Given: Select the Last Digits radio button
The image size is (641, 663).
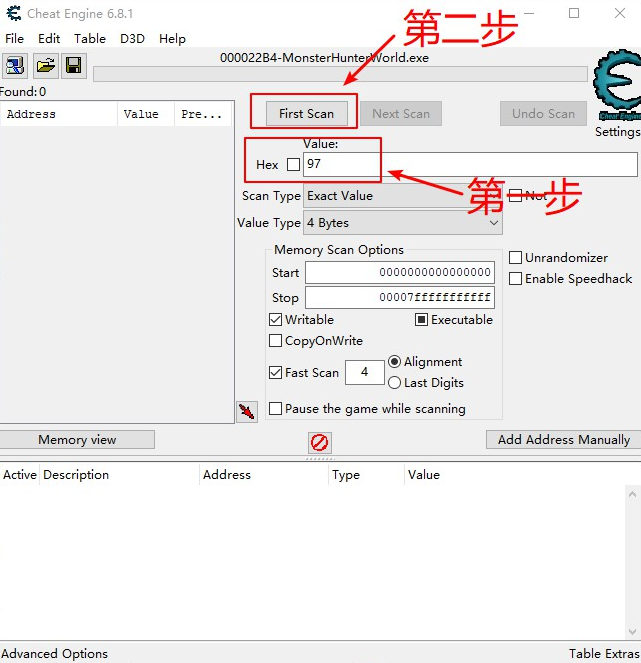Looking at the screenshot, I should (394, 383).
